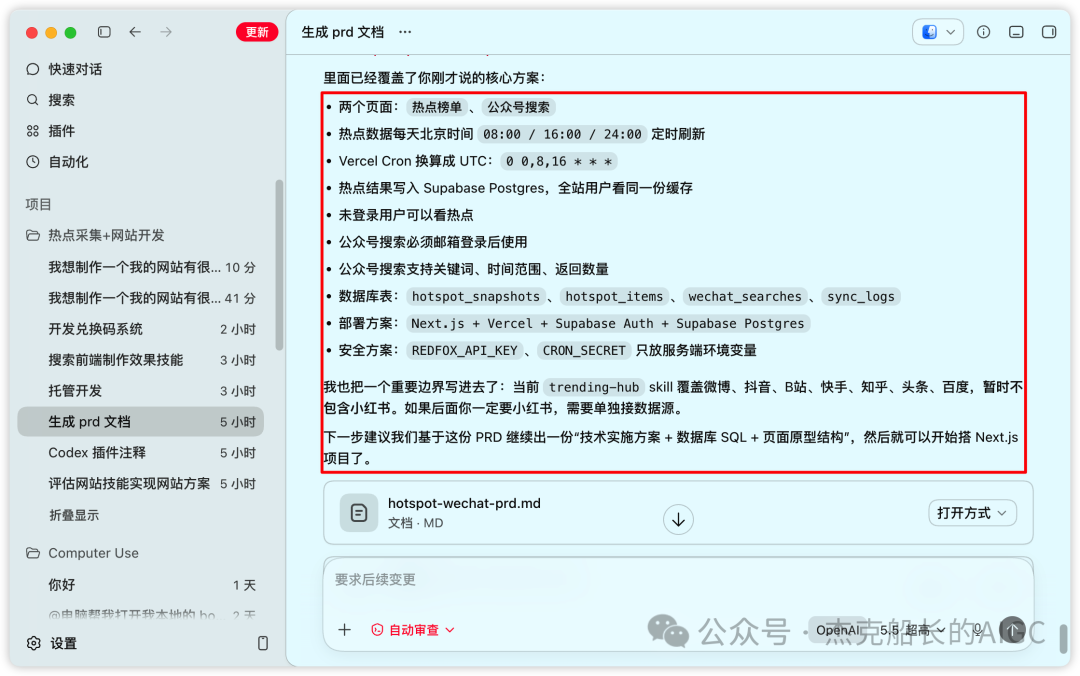Click the sync_logs code chip
The image size is (1080, 676).
coord(860,296)
